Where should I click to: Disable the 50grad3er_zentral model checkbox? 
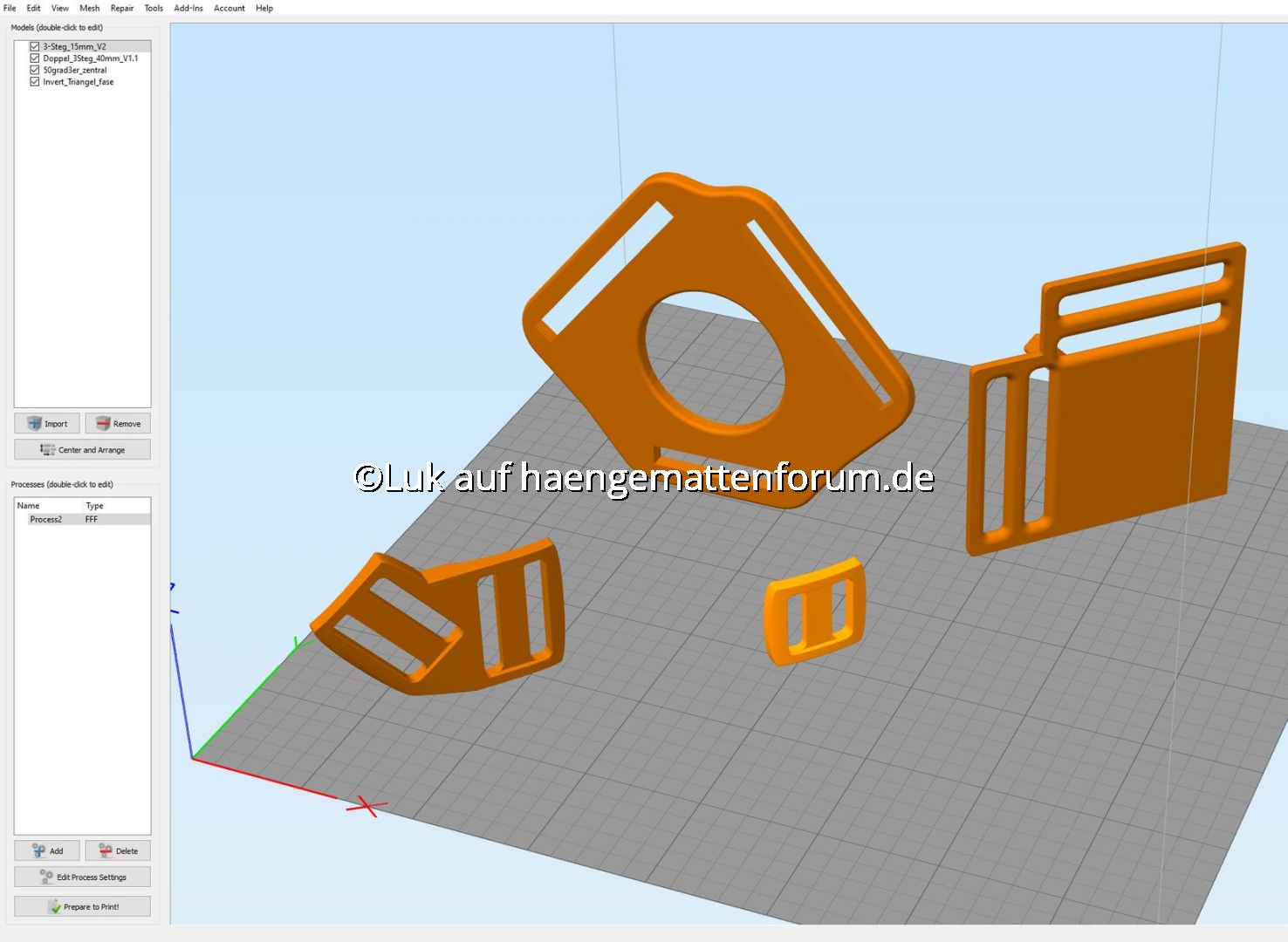point(35,70)
